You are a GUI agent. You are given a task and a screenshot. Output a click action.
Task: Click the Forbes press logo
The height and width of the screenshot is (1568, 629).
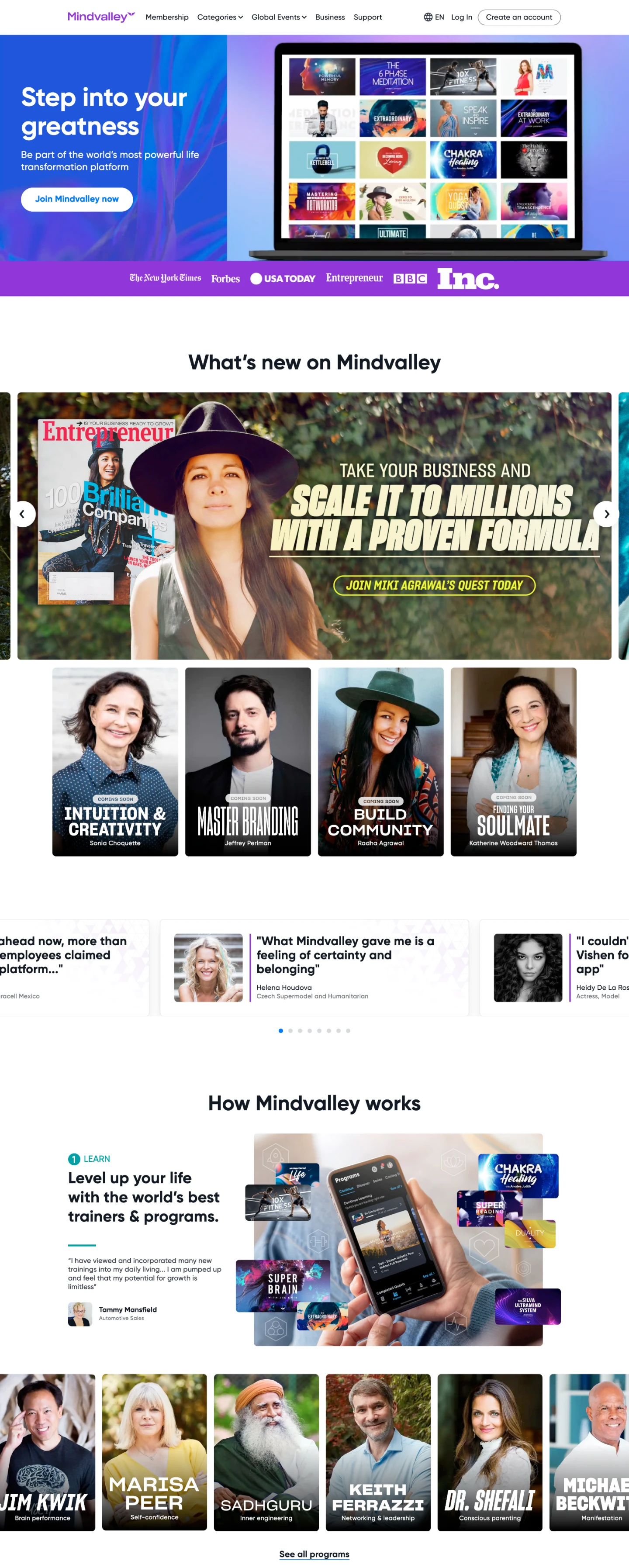tap(225, 279)
